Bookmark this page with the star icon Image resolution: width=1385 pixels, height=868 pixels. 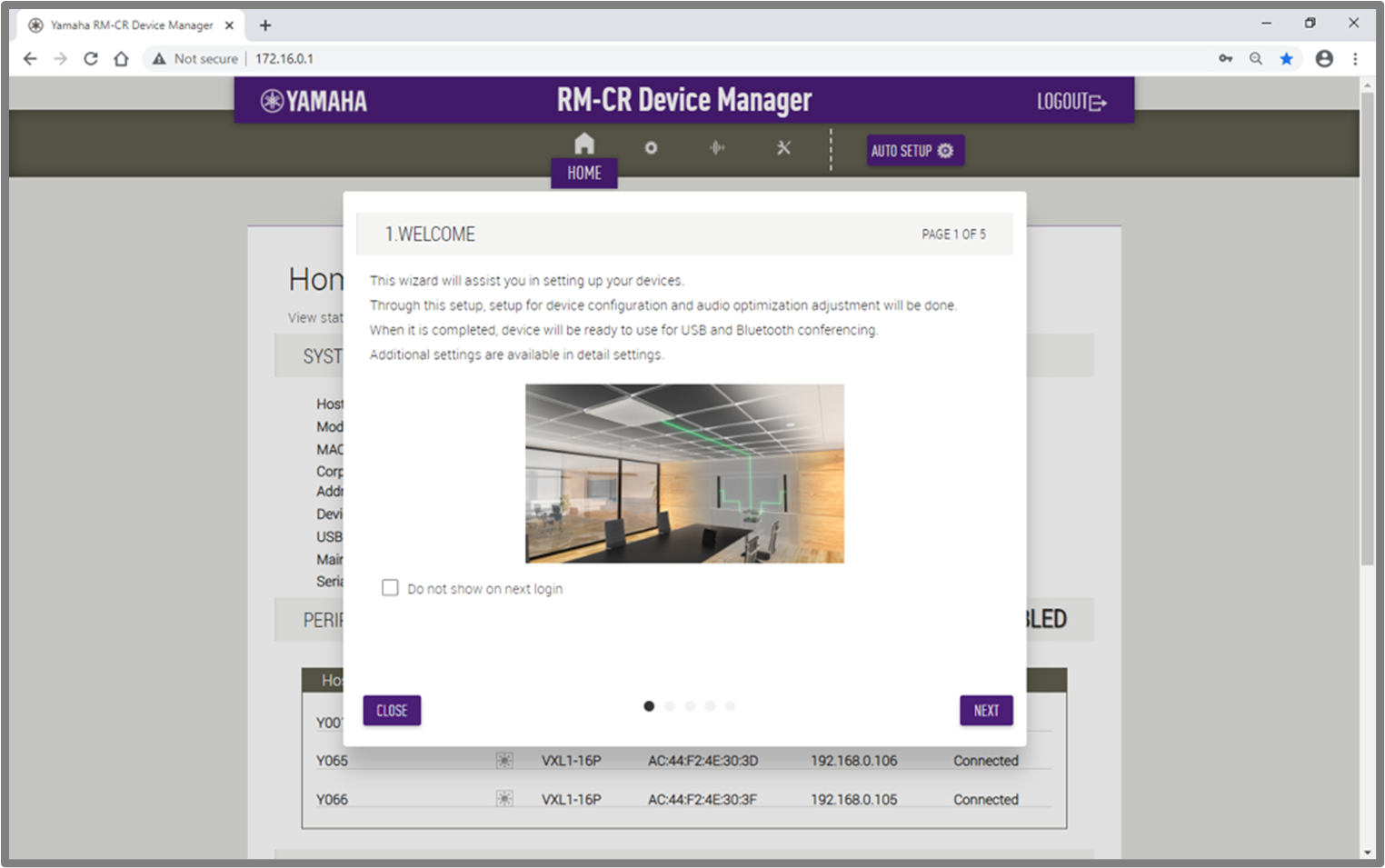pos(1286,59)
